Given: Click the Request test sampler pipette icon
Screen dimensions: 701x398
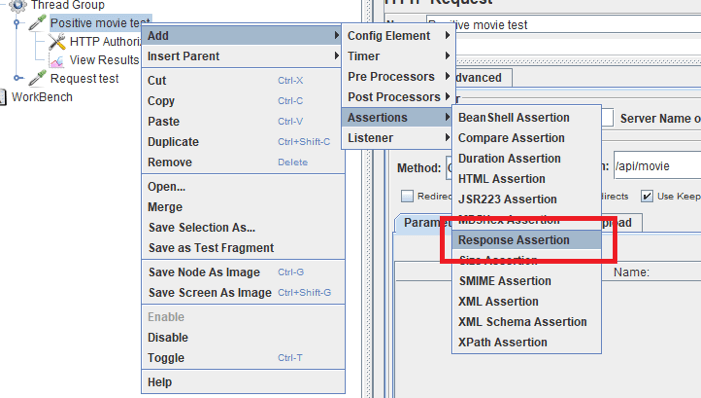Looking at the screenshot, I should pyautogui.click(x=38, y=78).
